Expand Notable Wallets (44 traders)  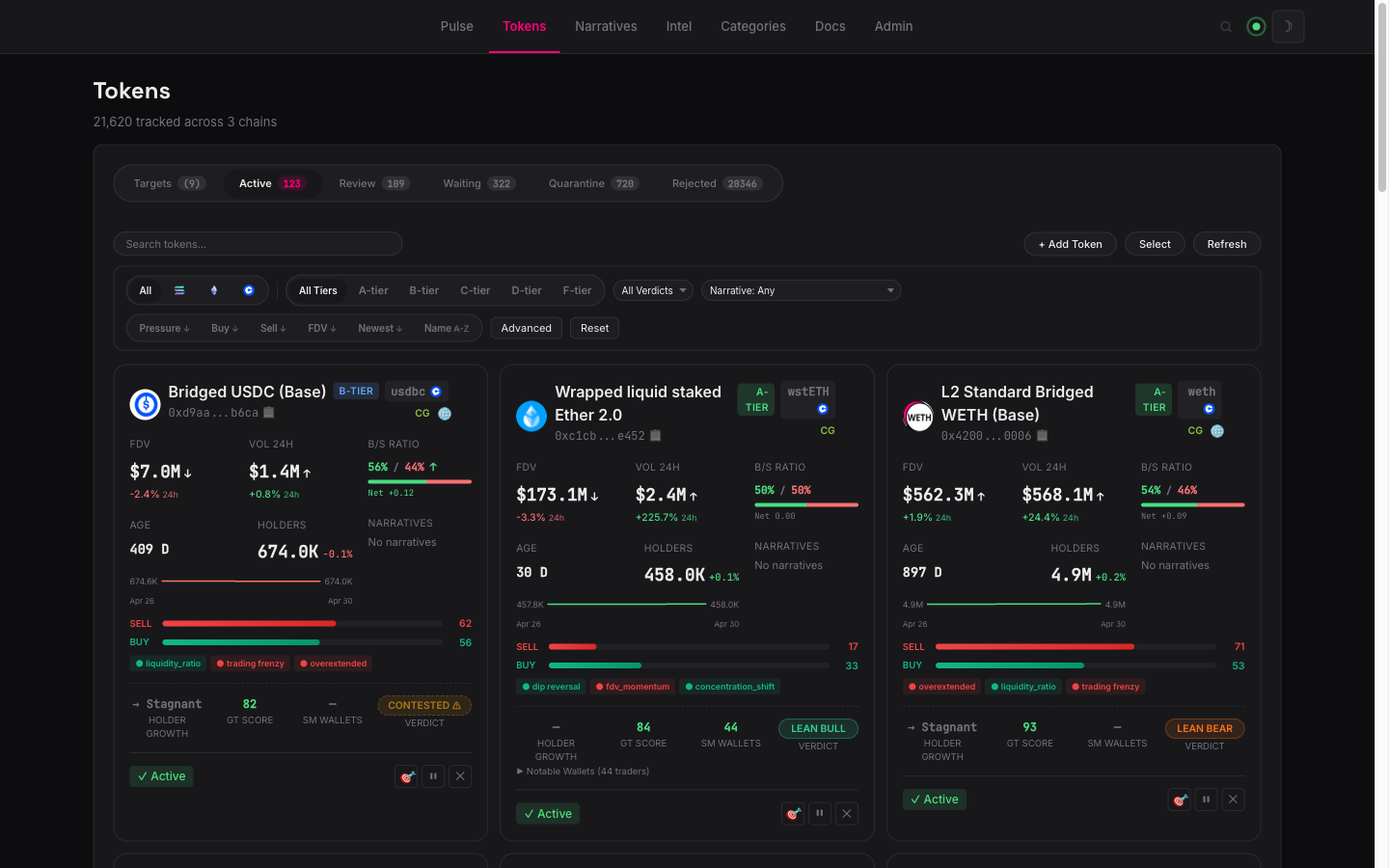584,772
